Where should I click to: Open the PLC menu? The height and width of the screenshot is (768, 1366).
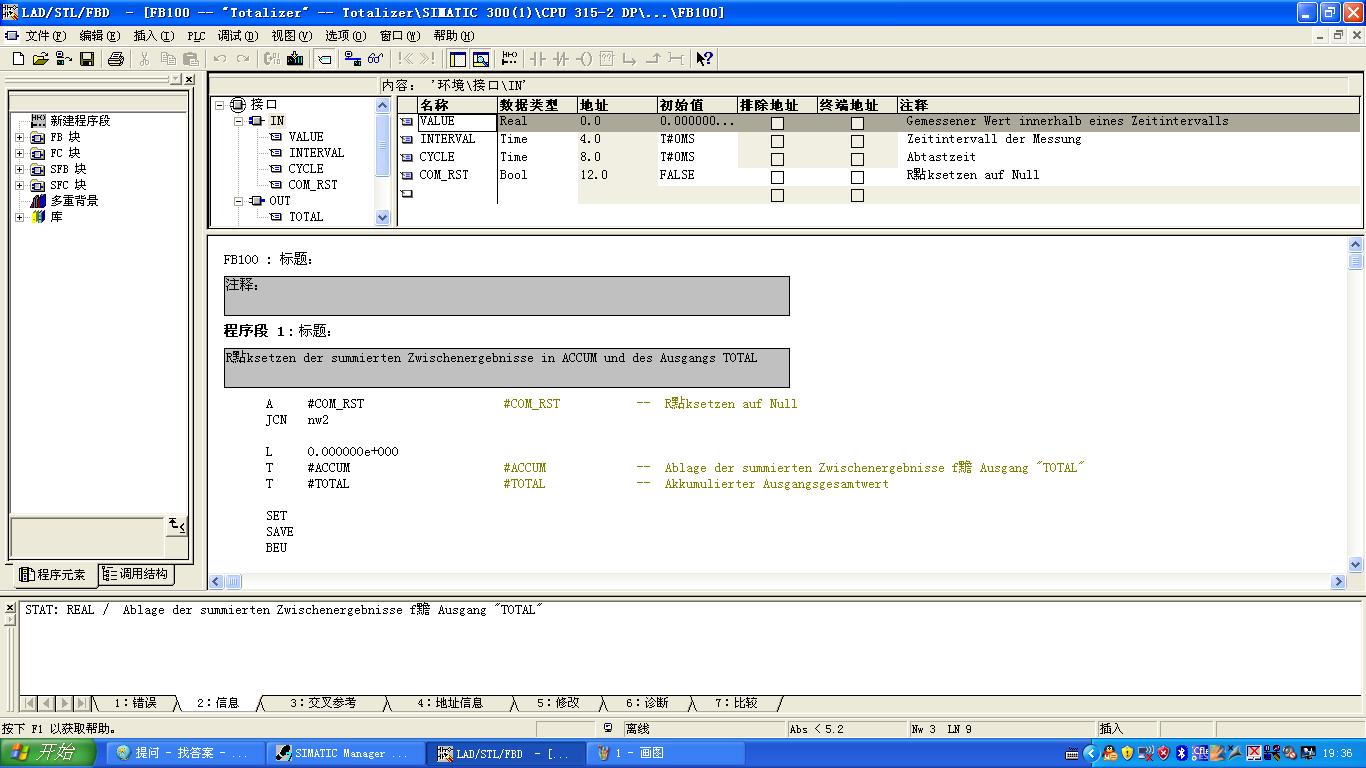coord(196,36)
